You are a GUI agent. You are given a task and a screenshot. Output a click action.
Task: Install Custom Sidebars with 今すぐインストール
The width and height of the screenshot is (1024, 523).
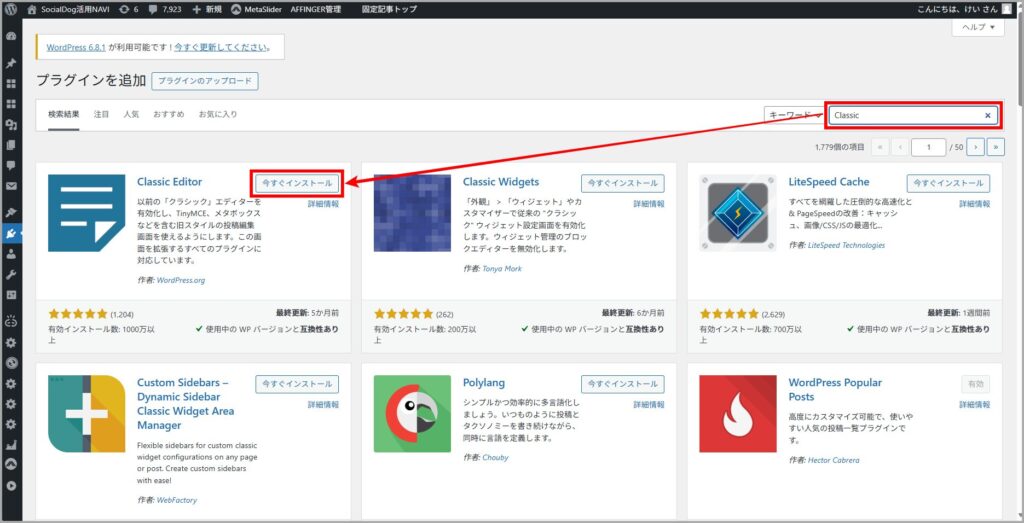(x=297, y=384)
